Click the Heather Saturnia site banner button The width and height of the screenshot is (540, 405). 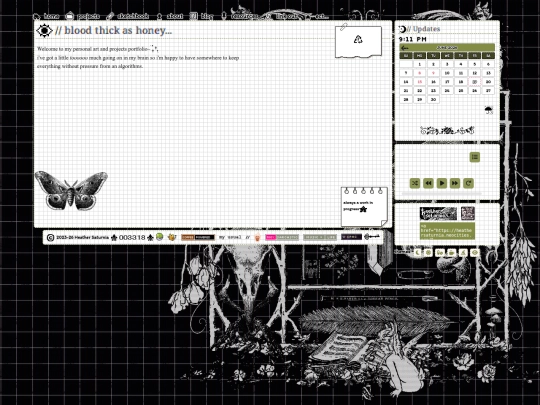click(x=438, y=214)
